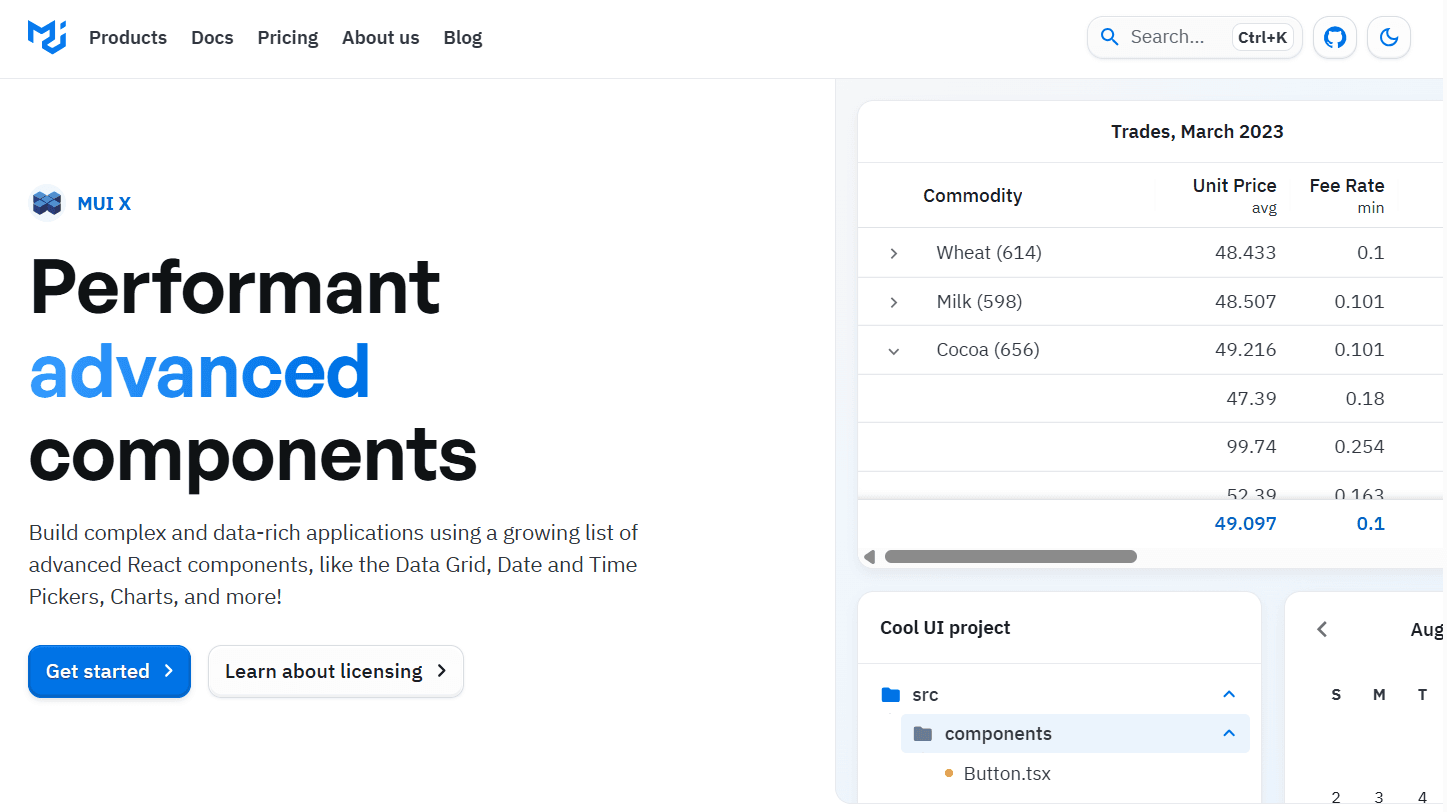Click the src folder icon
The width and height of the screenshot is (1447, 812).
click(x=891, y=694)
